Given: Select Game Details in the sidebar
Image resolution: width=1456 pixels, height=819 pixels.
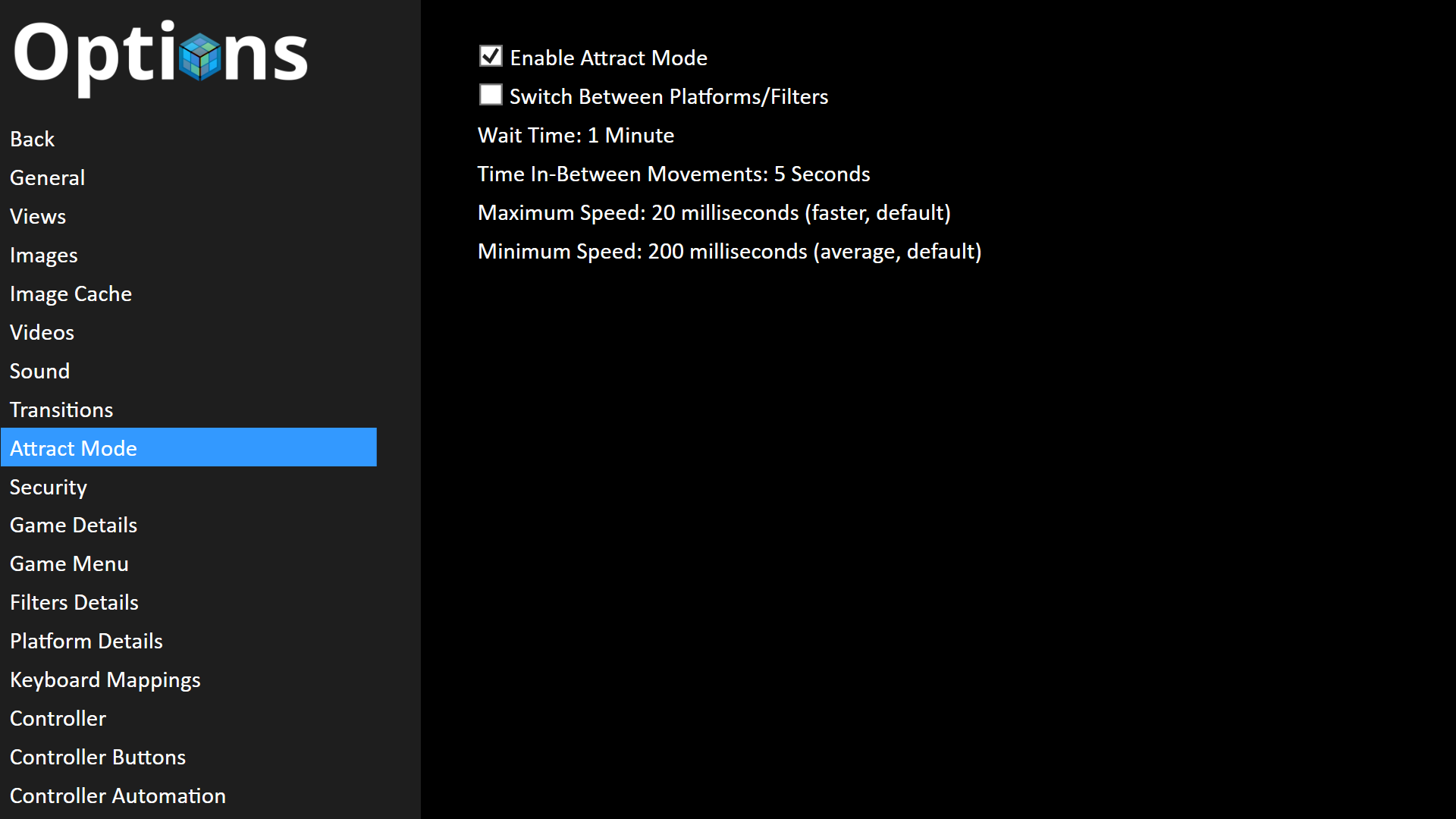Looking at the screenshot, I should tap(73, 525).
